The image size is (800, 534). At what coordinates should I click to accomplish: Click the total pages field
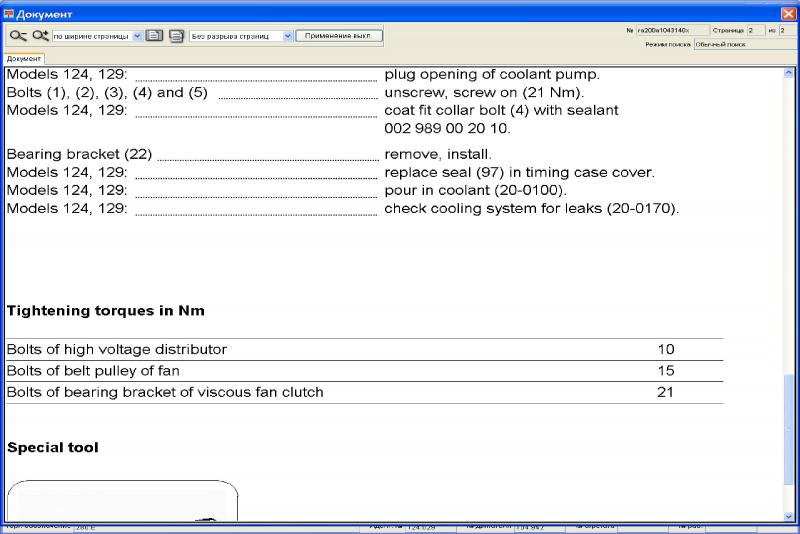[x=786, y=30]
